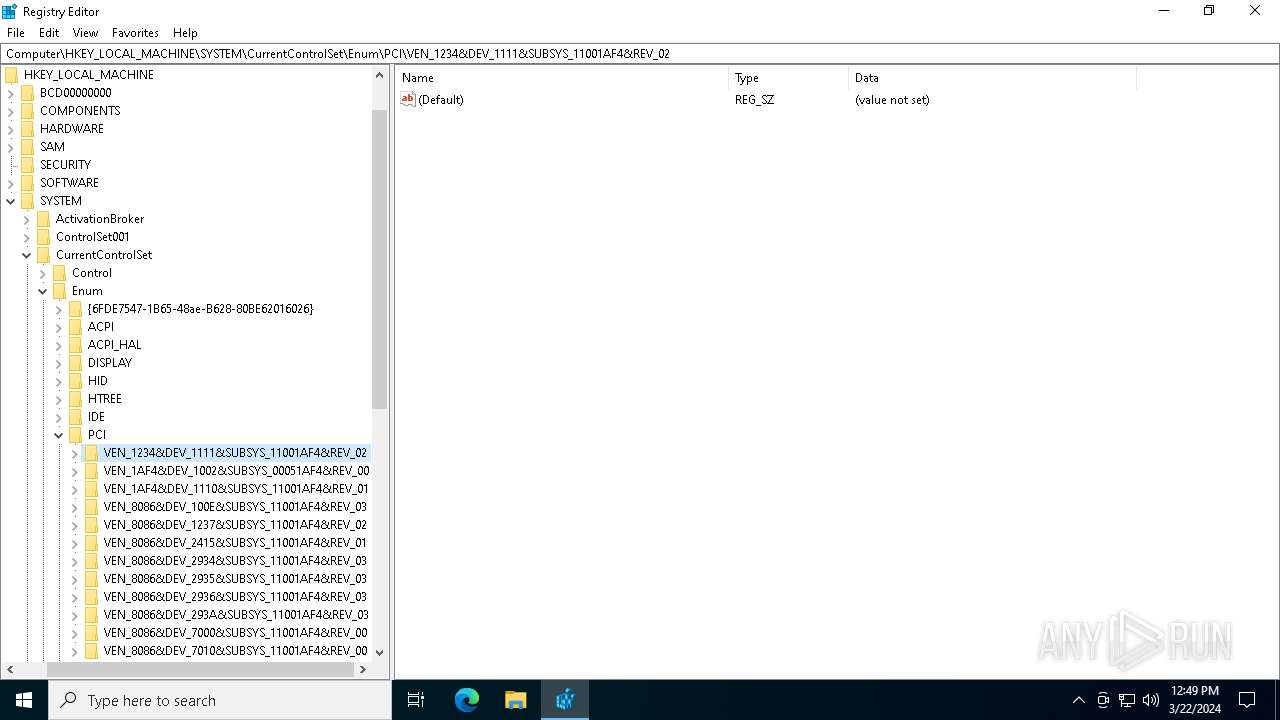Expand the COMPONENTS key
This screenshot has height=720, width=1280.
pyautogui.click(x=11, y=111)
